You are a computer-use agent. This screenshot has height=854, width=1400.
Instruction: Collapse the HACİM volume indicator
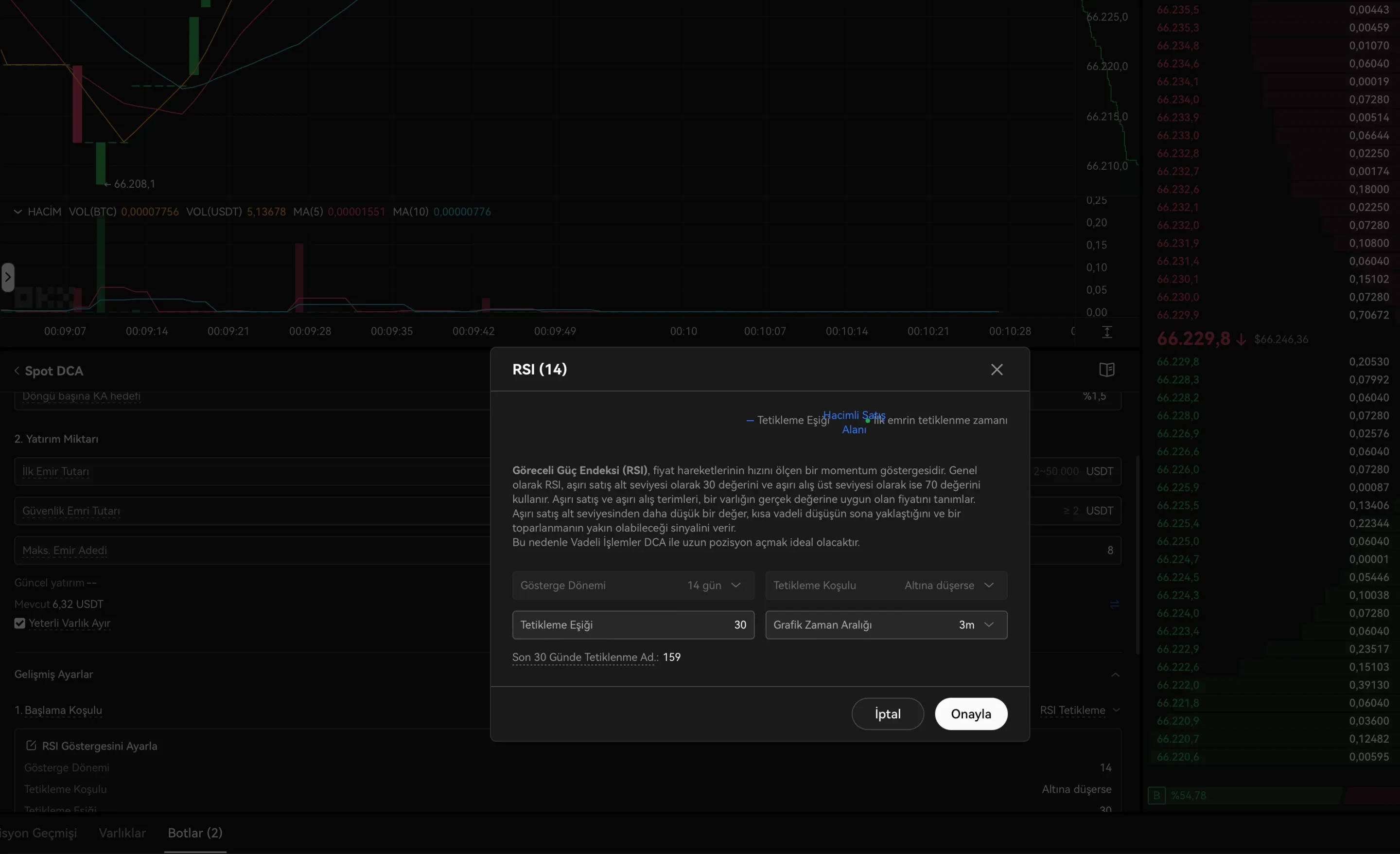[18, 212]
